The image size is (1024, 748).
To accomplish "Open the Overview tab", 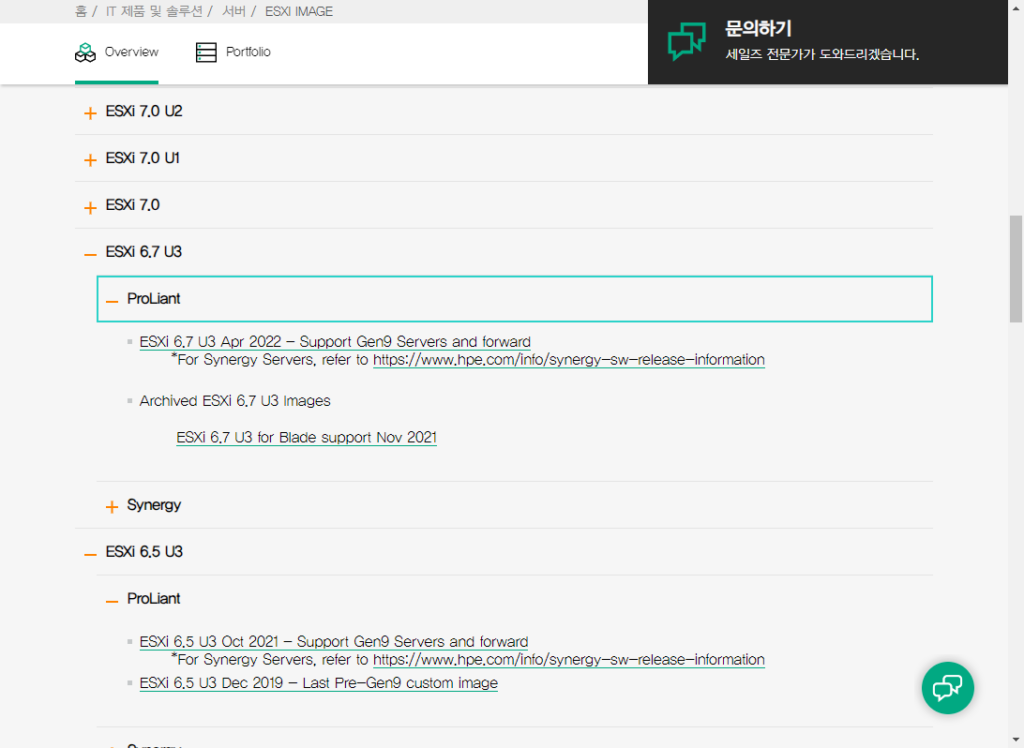I will click(x=117, y=52).
